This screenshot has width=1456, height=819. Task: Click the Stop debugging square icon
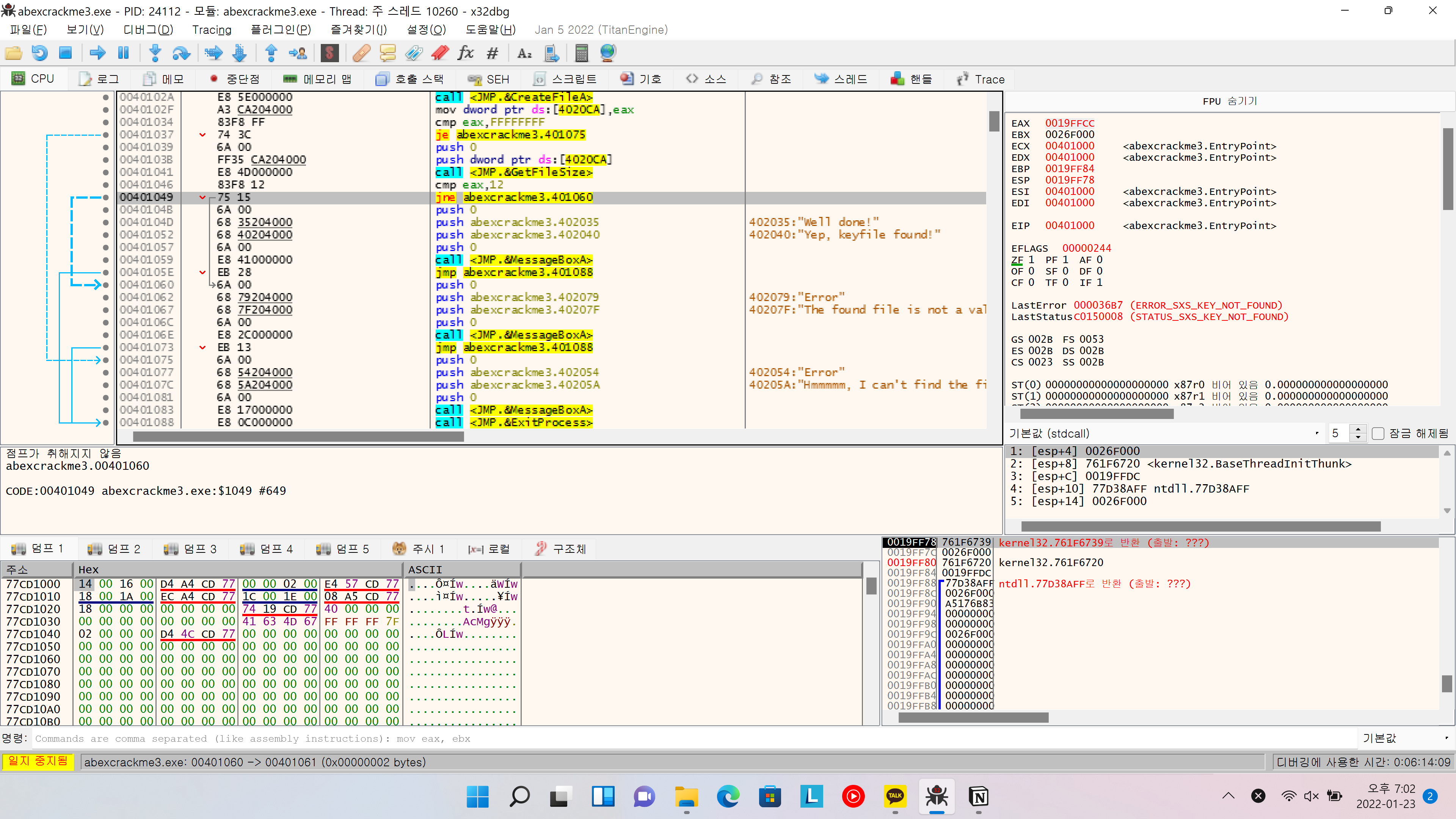tap(66, 53)
